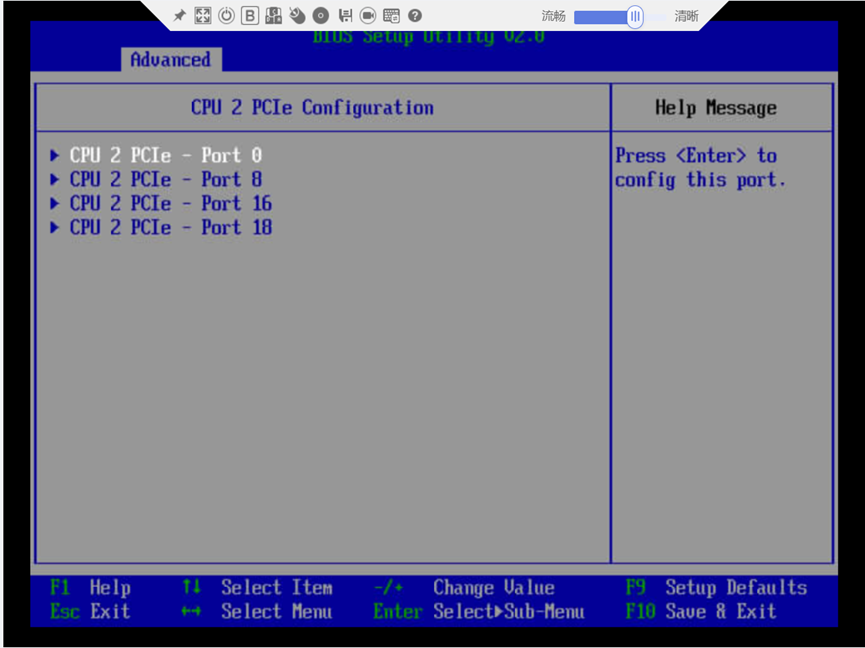865x648 pixels.
Task: Click the boxed B boot option icon
Action: coord(250,15)
